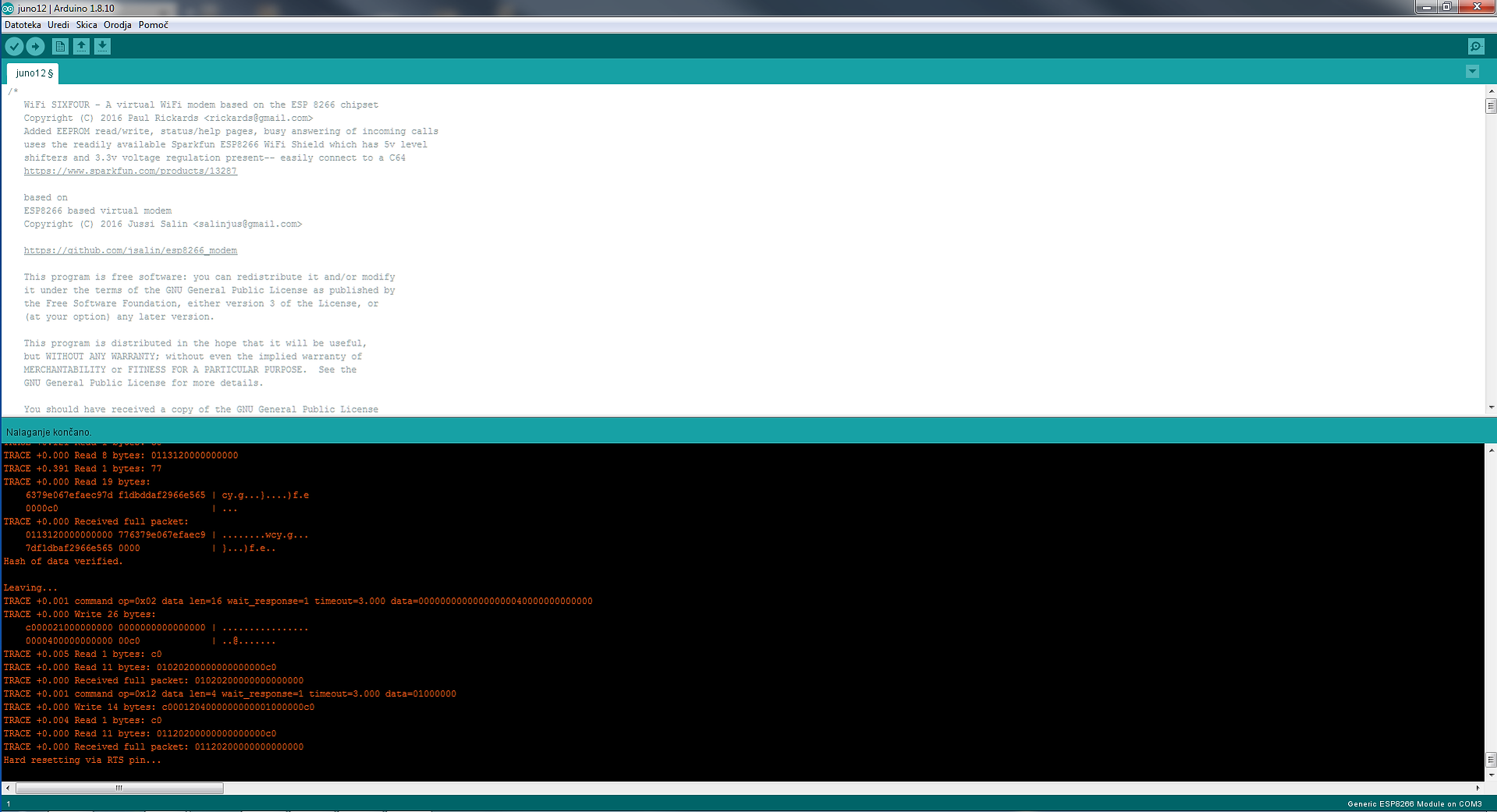This screenshot has height=812, width=1497.
Task: Click the "TRACE +0.000 Write 26 bytes:" console line
Action: click(x=80, y=614)
